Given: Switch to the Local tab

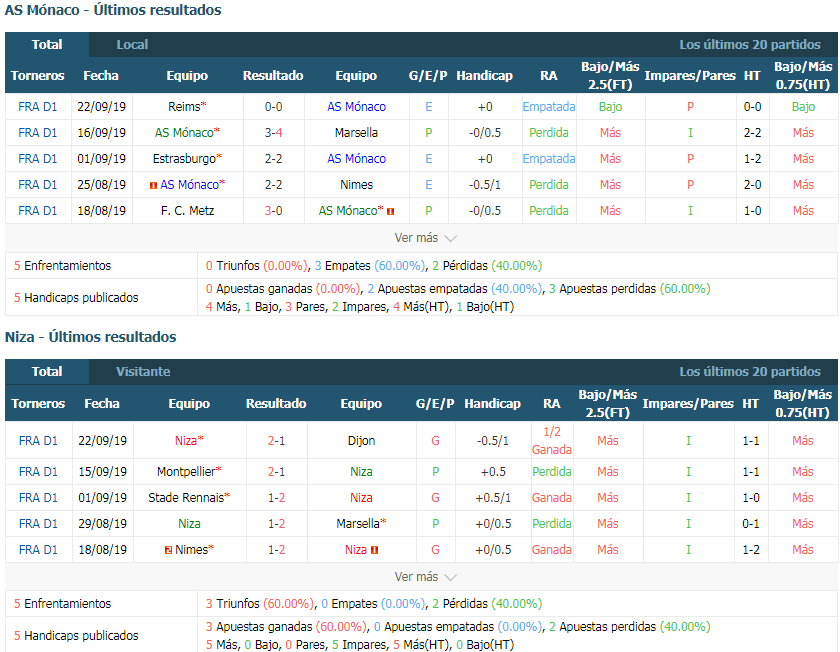Looking at the screenshot, I should pos(132,44).
